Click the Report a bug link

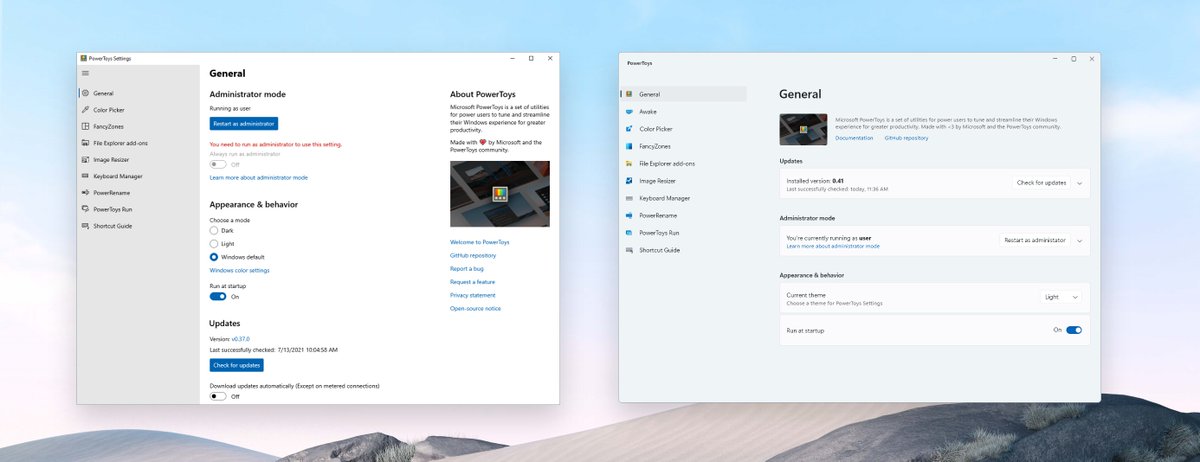click(467, 268)
